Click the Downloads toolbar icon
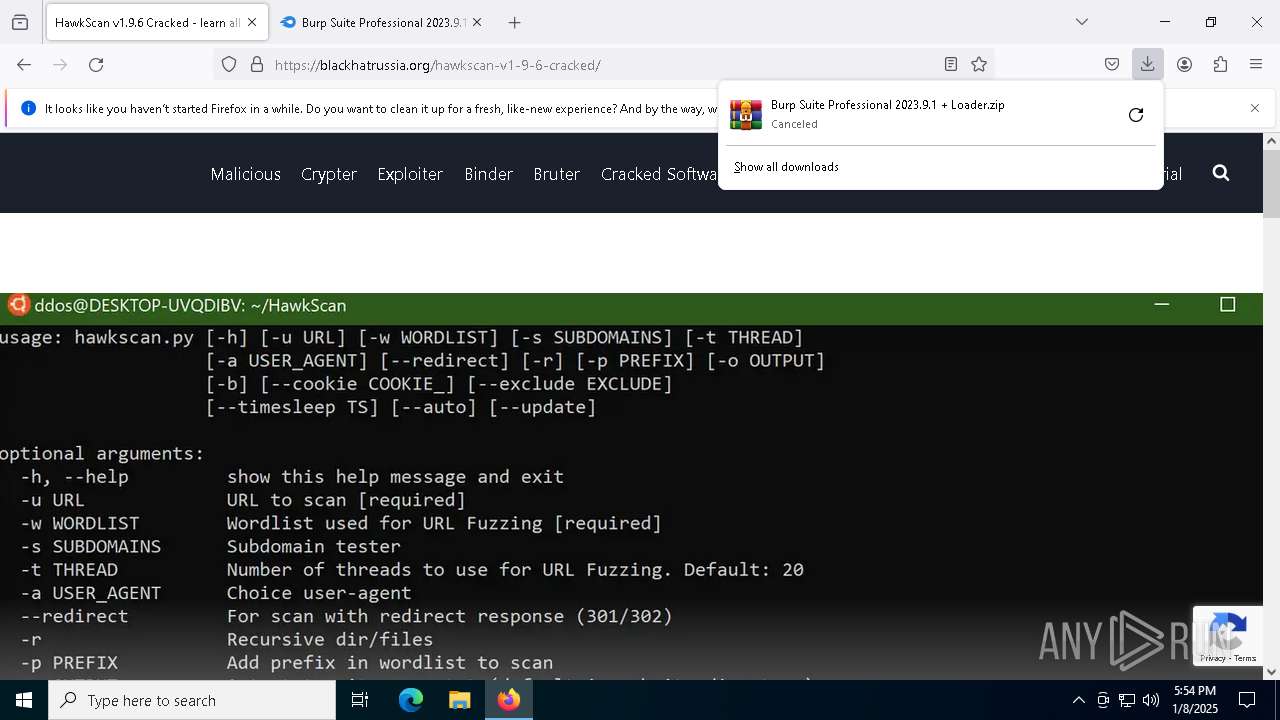 point(1147,65)
